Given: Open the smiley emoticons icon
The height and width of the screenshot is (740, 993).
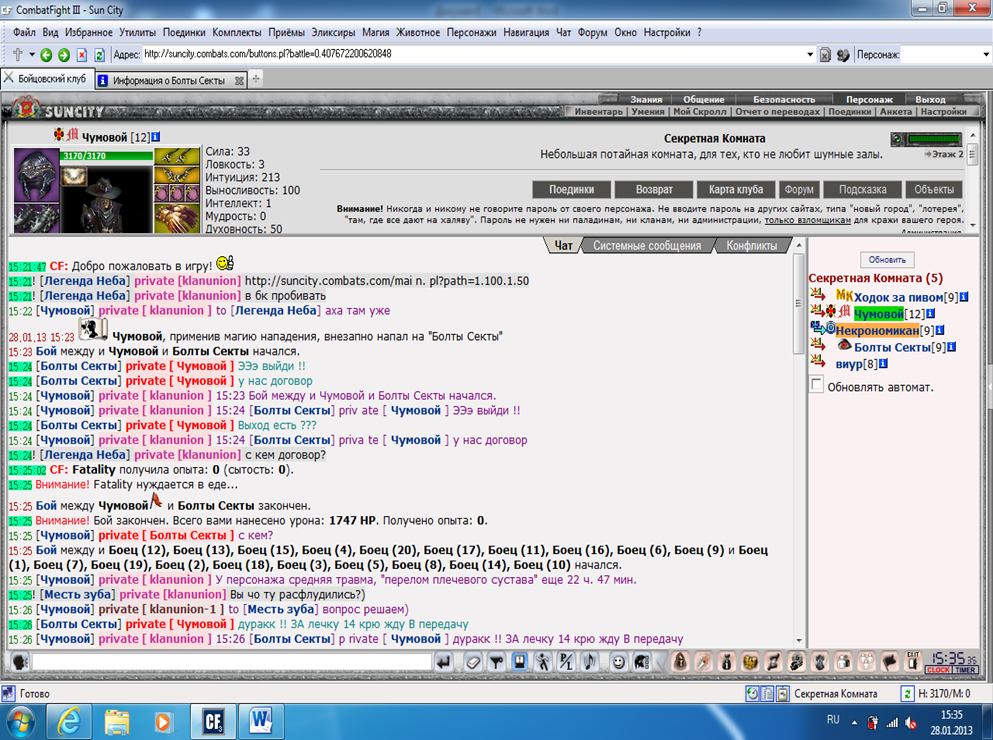Looking at the screenshot, I should [x=618, y=662].
